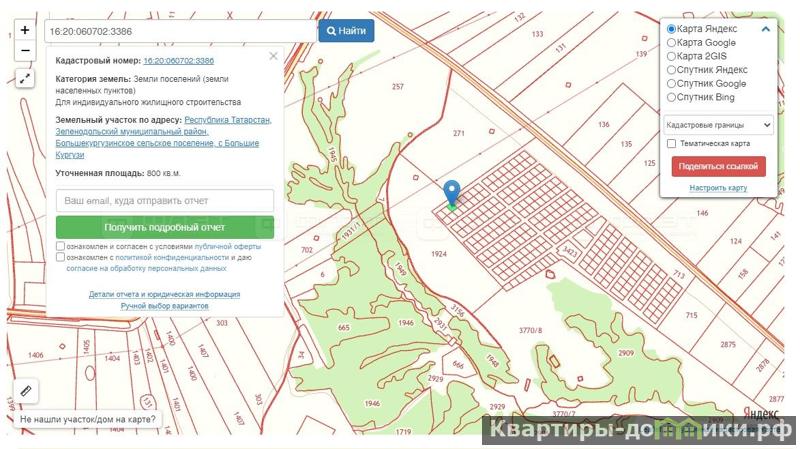Viewport: 800px width, 449px height.
Task: Open Настроить карту link
Action: [x=718, y=188]
